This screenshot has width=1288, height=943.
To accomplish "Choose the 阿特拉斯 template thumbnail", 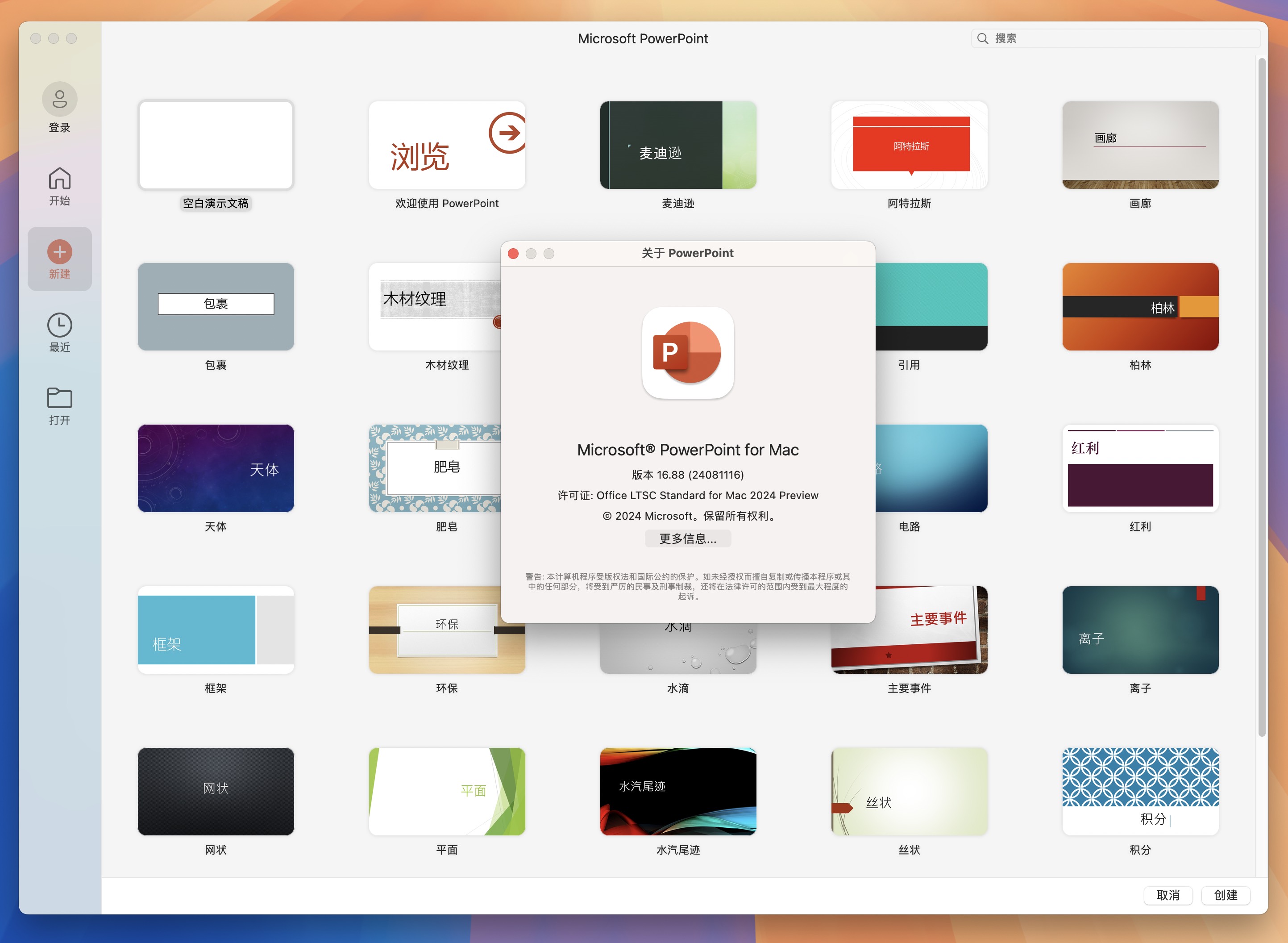I will 909,145.
